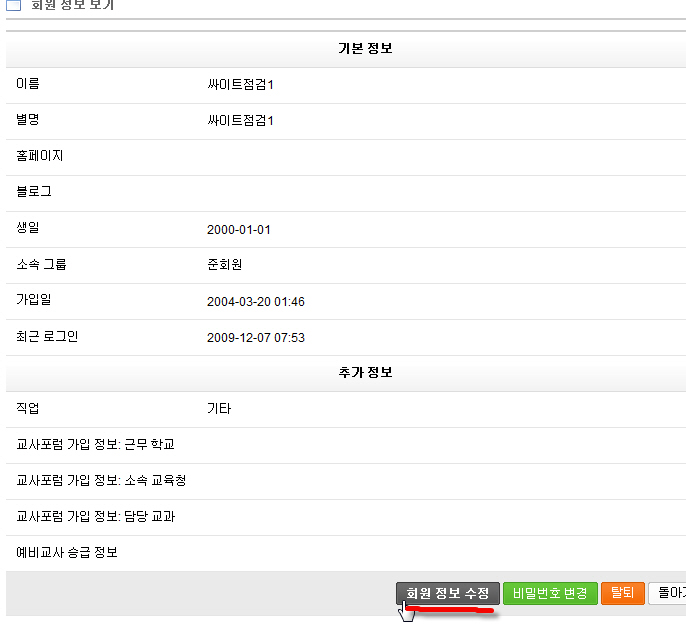686x633 pixels.
Task: Click the 소속 그룹 value 준회원
Action: (224, 265)
